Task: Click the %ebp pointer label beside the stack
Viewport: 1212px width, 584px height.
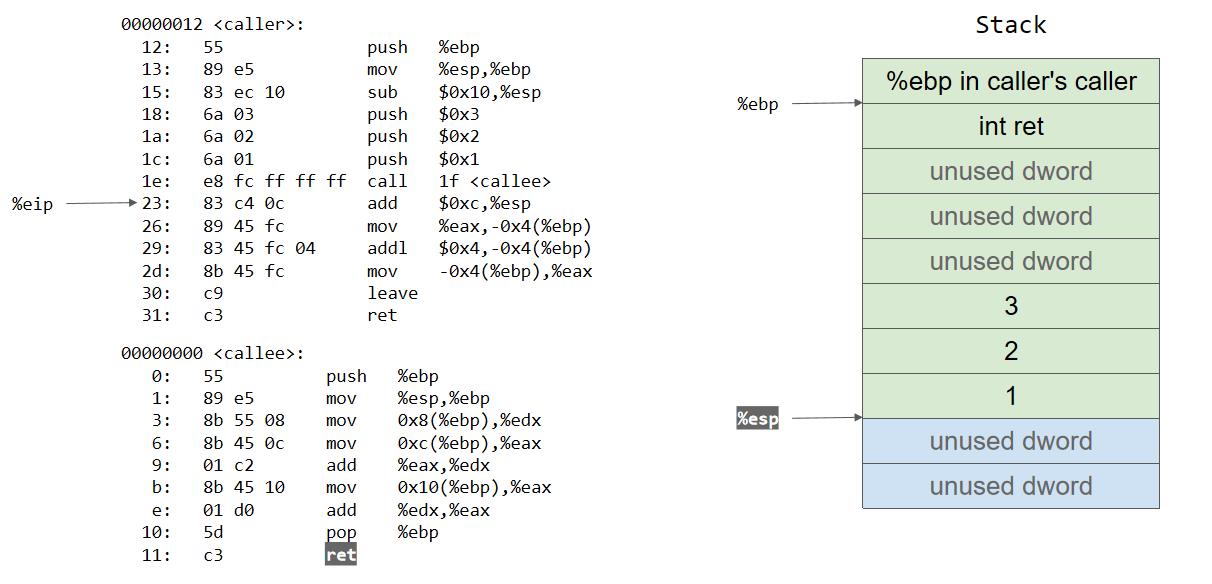Action: [757, 104]
